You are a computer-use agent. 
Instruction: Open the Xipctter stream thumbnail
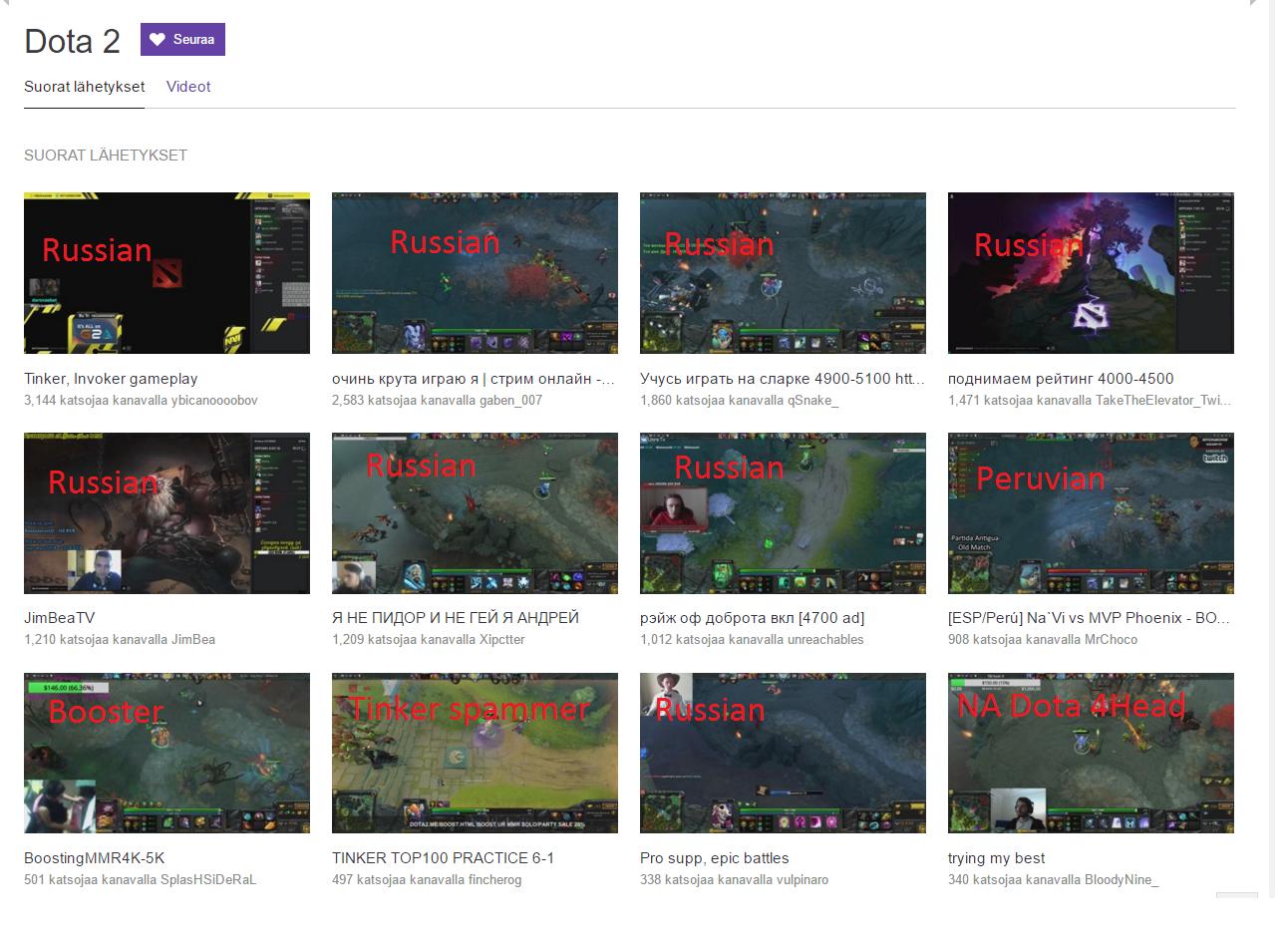click(475, 513)
